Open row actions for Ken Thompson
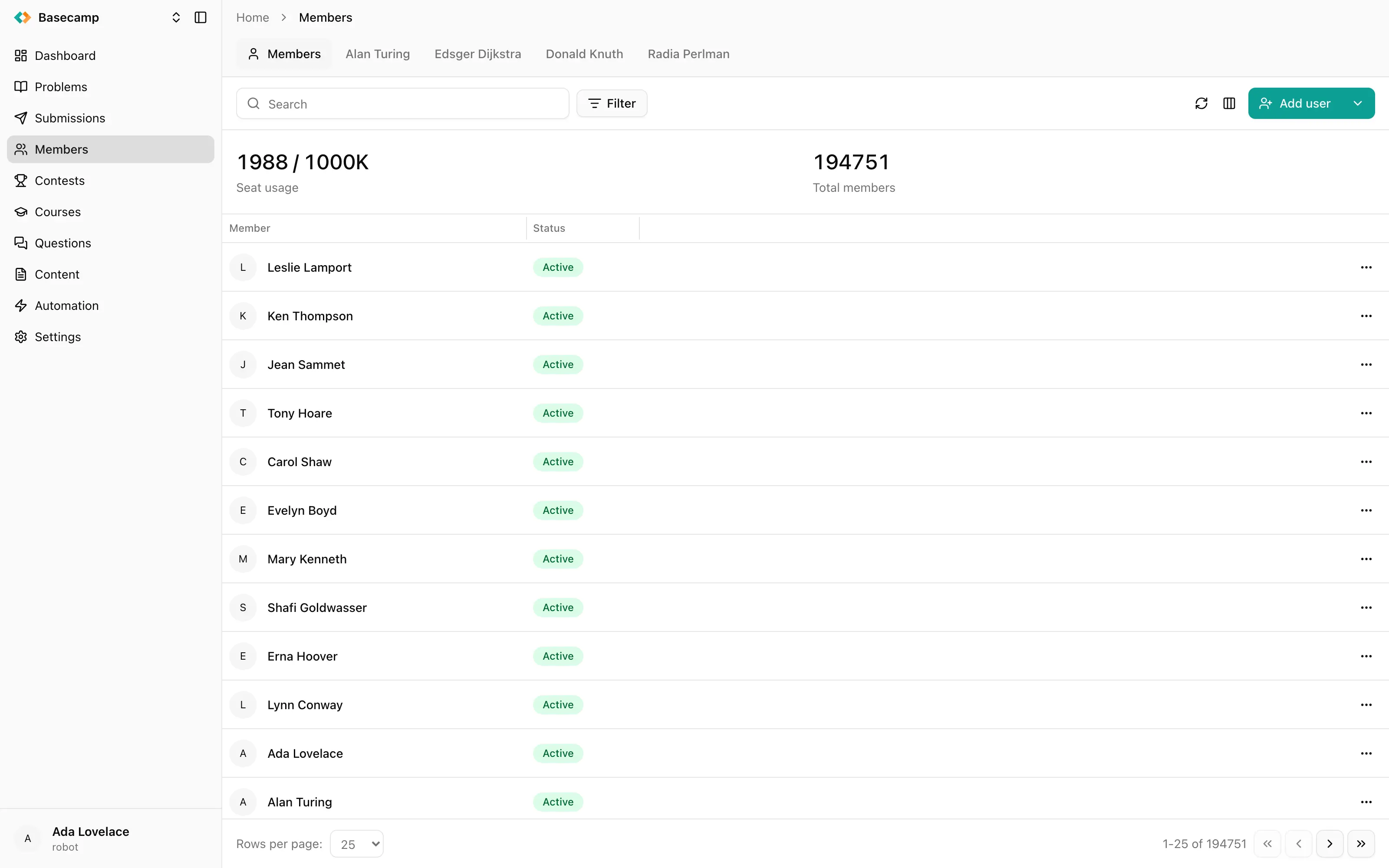The image size is (1389, 868). [x=1366, y=316]
